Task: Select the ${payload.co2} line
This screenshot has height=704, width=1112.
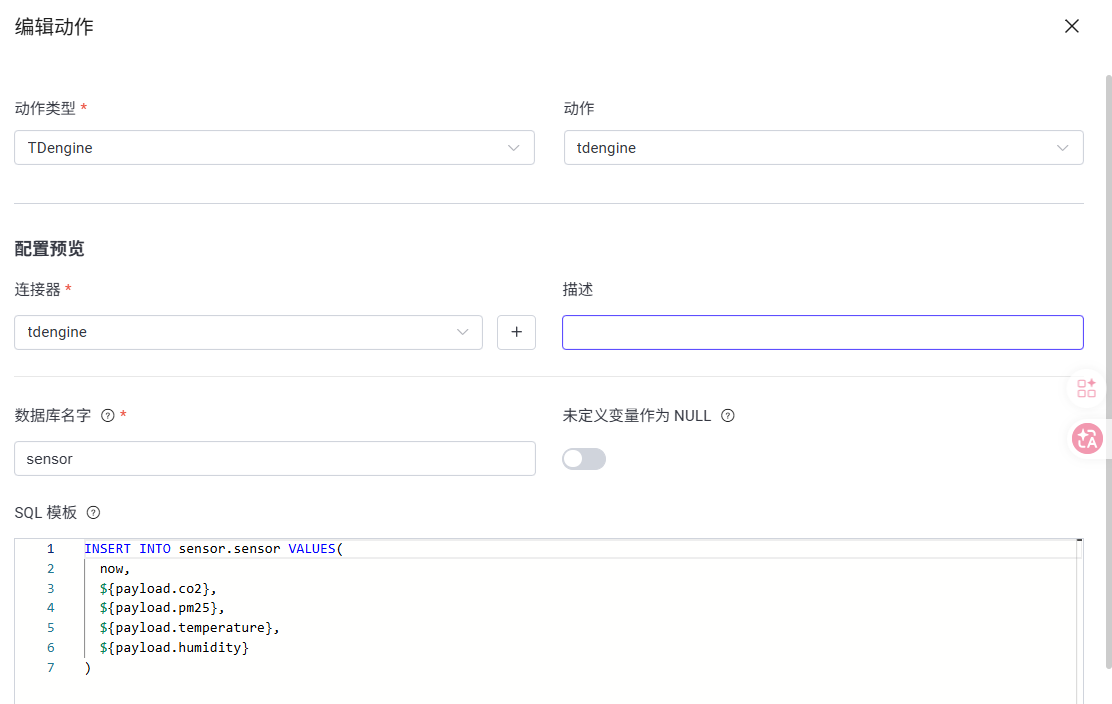Action: (158, 588)
